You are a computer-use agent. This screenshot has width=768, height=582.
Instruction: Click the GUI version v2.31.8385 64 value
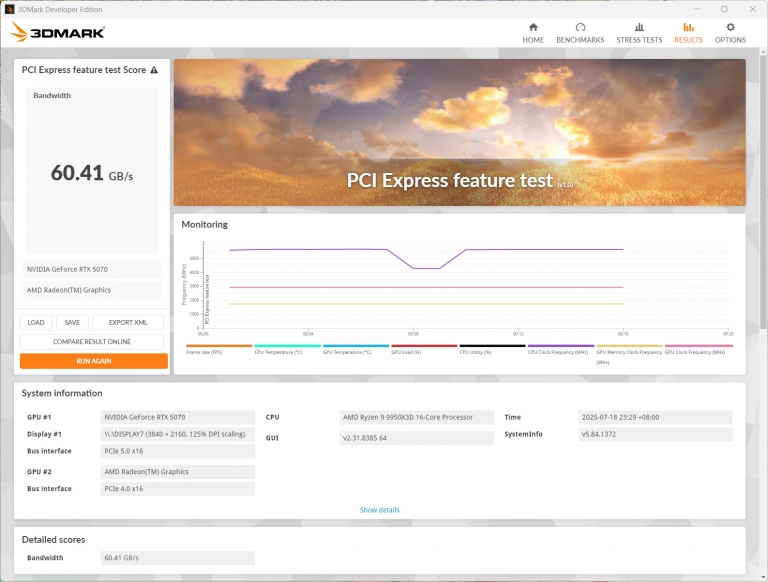pos(416,438)
